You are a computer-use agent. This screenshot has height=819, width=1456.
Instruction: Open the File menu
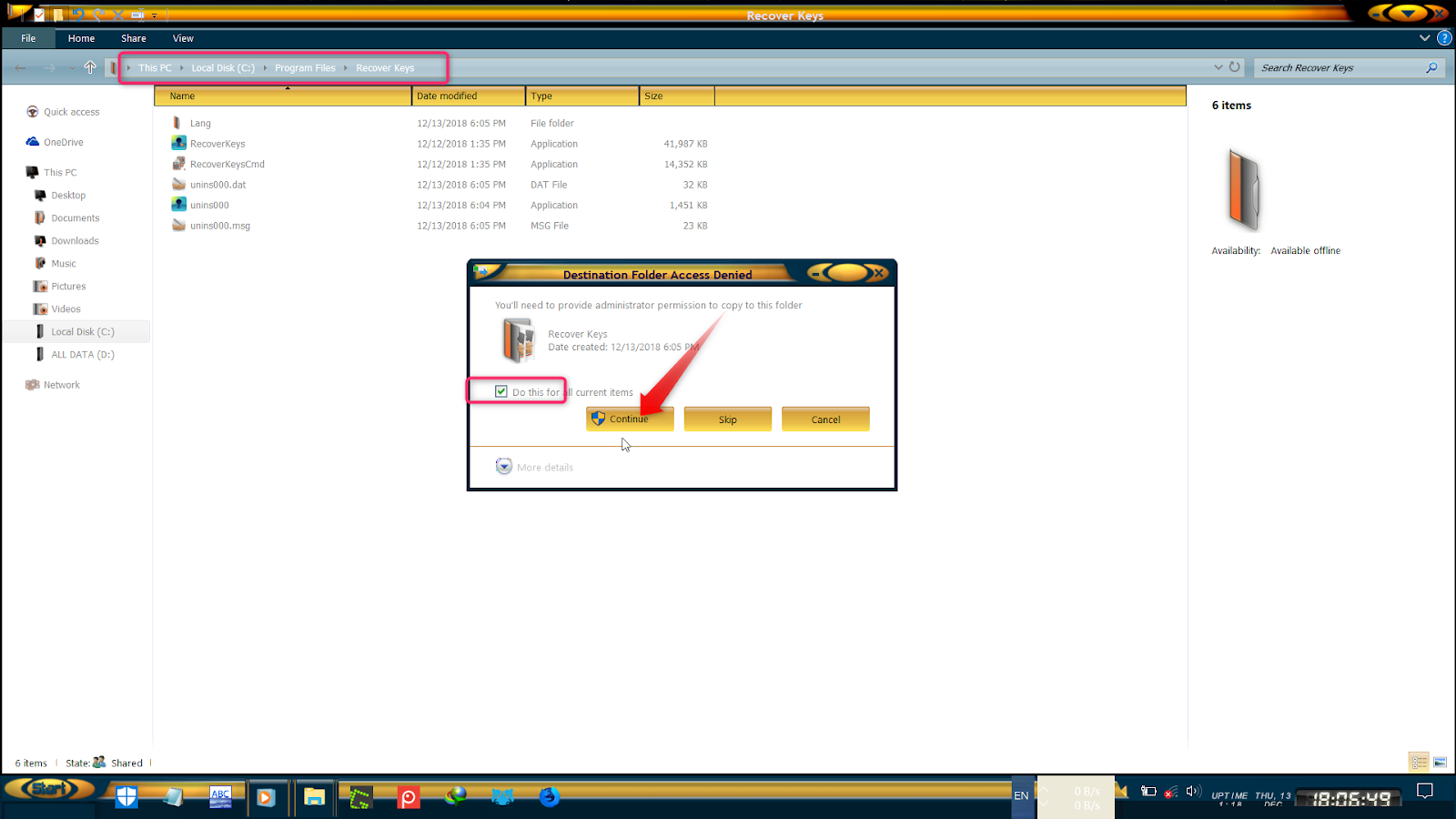pyautogui.click(x=28, y=38)
